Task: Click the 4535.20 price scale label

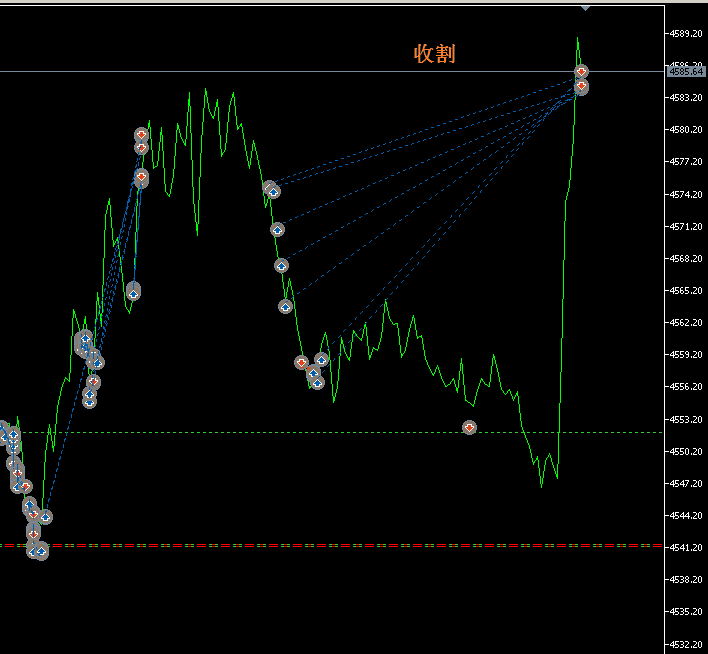Action: coord(686,612)
